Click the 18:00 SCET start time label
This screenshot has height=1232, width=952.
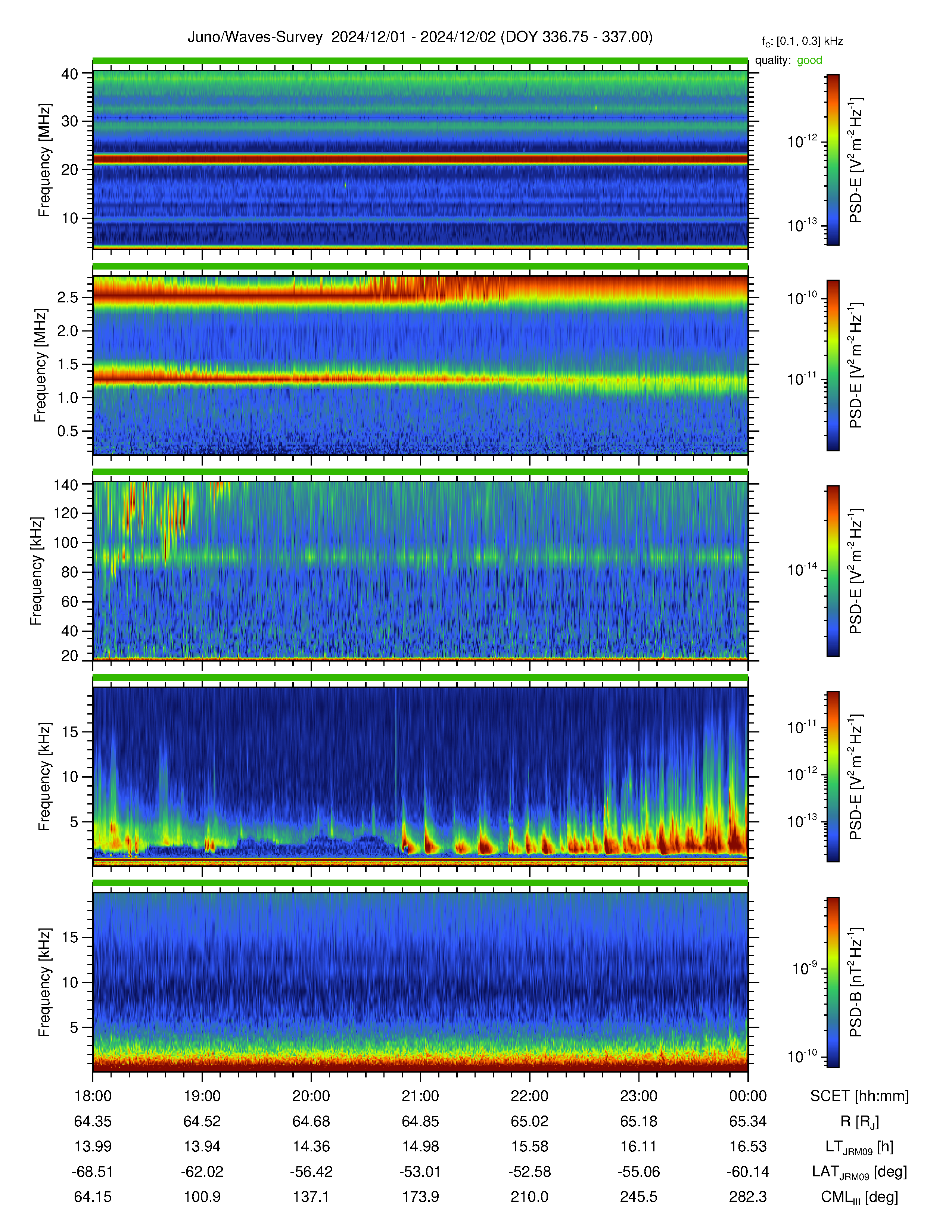[x=93, y=1096]
